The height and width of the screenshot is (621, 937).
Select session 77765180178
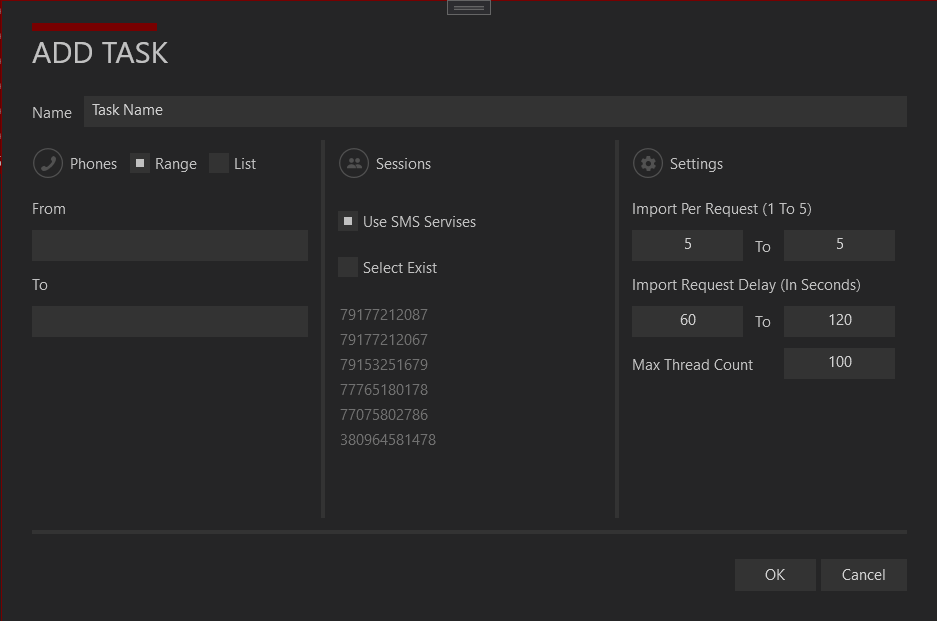coord(384,390)
